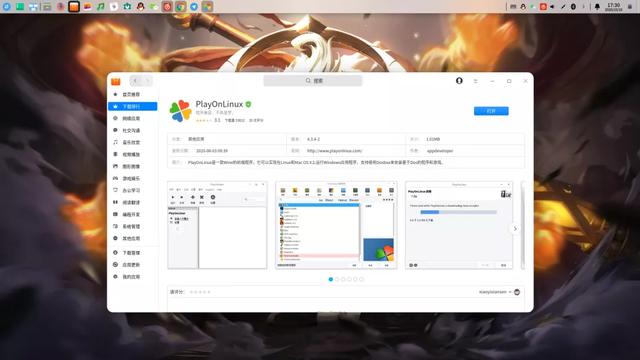Open the third screenshot showing progress bar
640x360 pixels.
click(459, 225)
